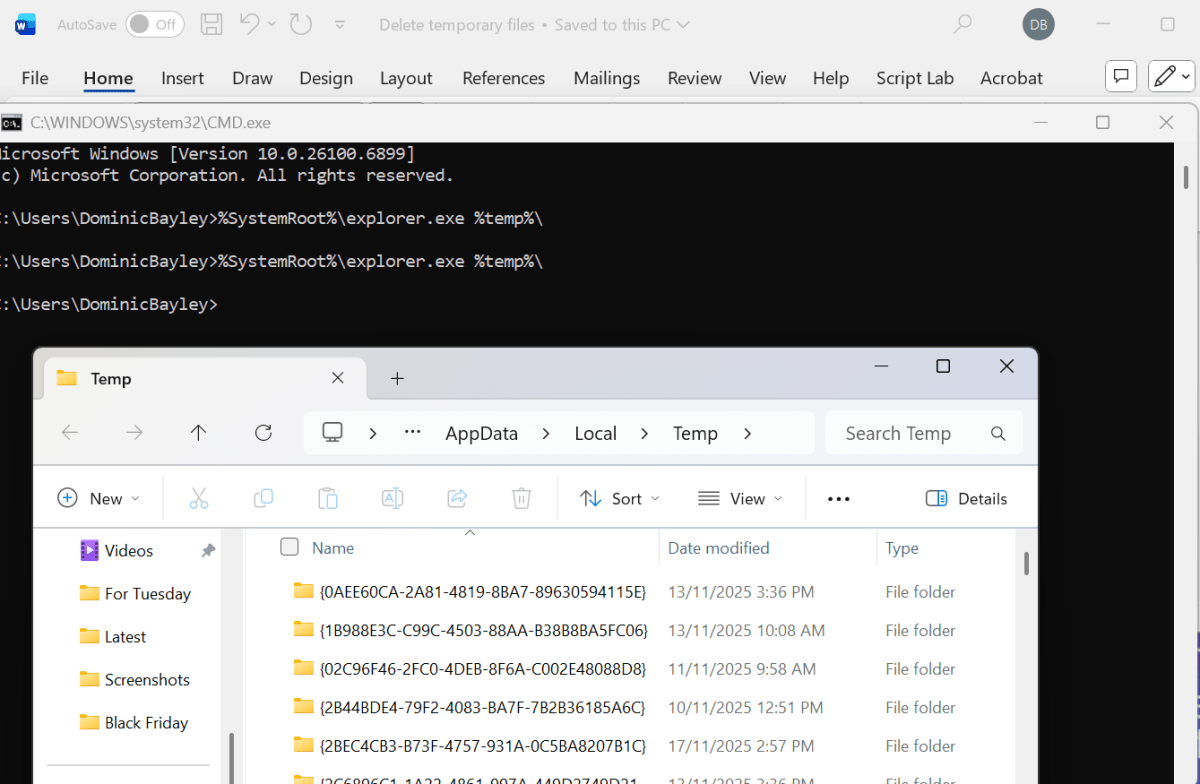Open the Sort dropdown menu
The height and width of the screenshot is (784, 1200).
click(620, 498)
